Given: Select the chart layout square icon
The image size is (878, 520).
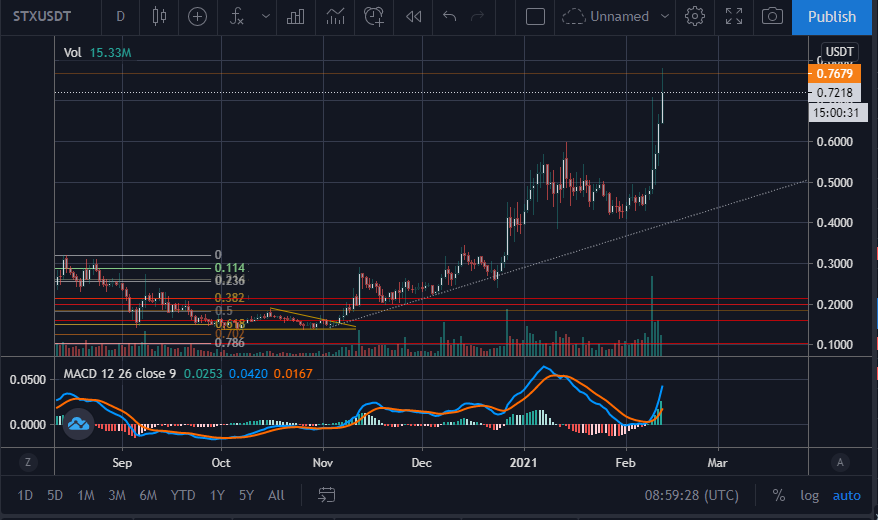Looking at the screenshot, I should click(x=535, y=17).
